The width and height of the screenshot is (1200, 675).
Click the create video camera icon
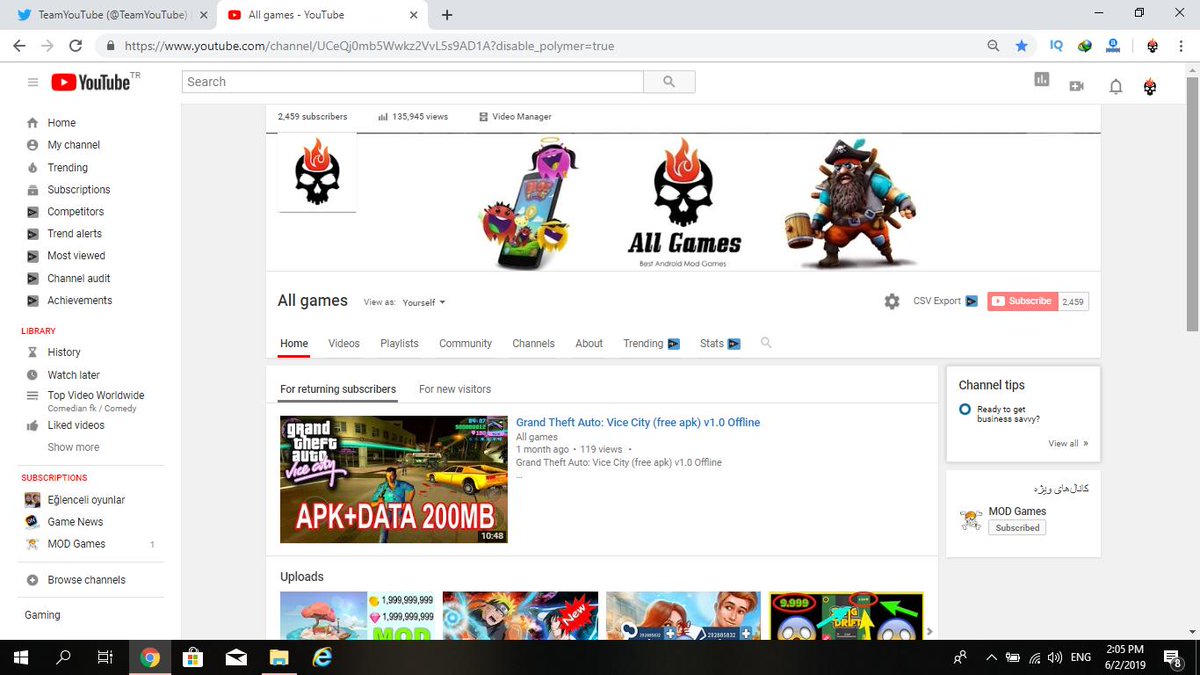pyautogui.click(x=1077, y=86)
